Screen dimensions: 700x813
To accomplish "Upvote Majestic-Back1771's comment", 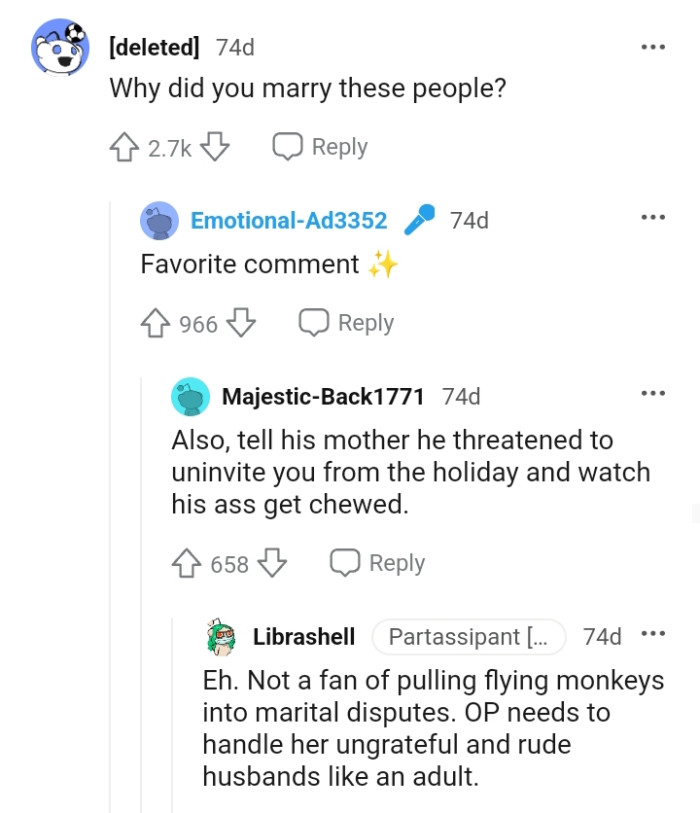I will 188,563.
